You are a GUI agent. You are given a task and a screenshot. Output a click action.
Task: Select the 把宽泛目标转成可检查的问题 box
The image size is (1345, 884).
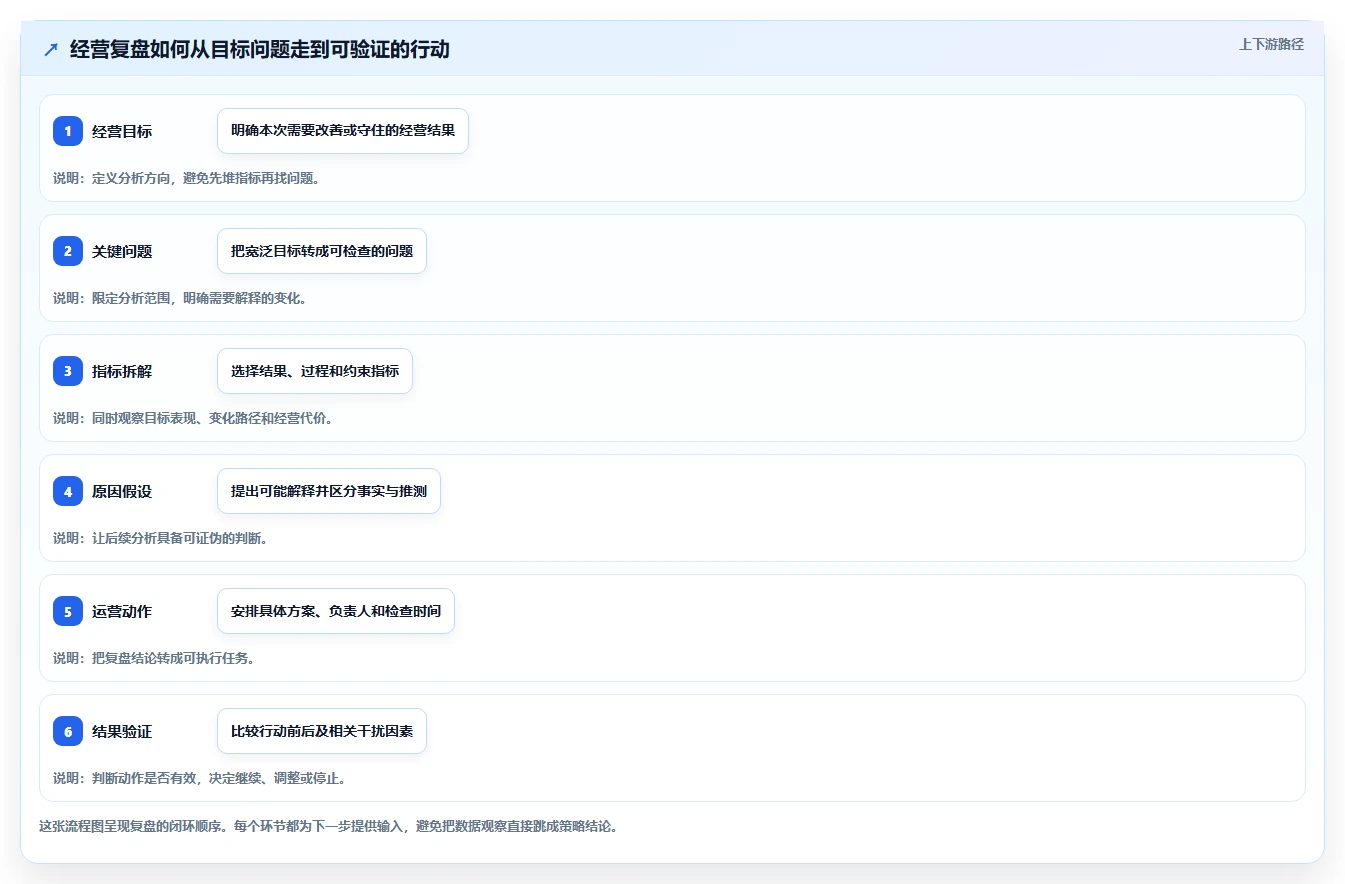tap(322, 251)
